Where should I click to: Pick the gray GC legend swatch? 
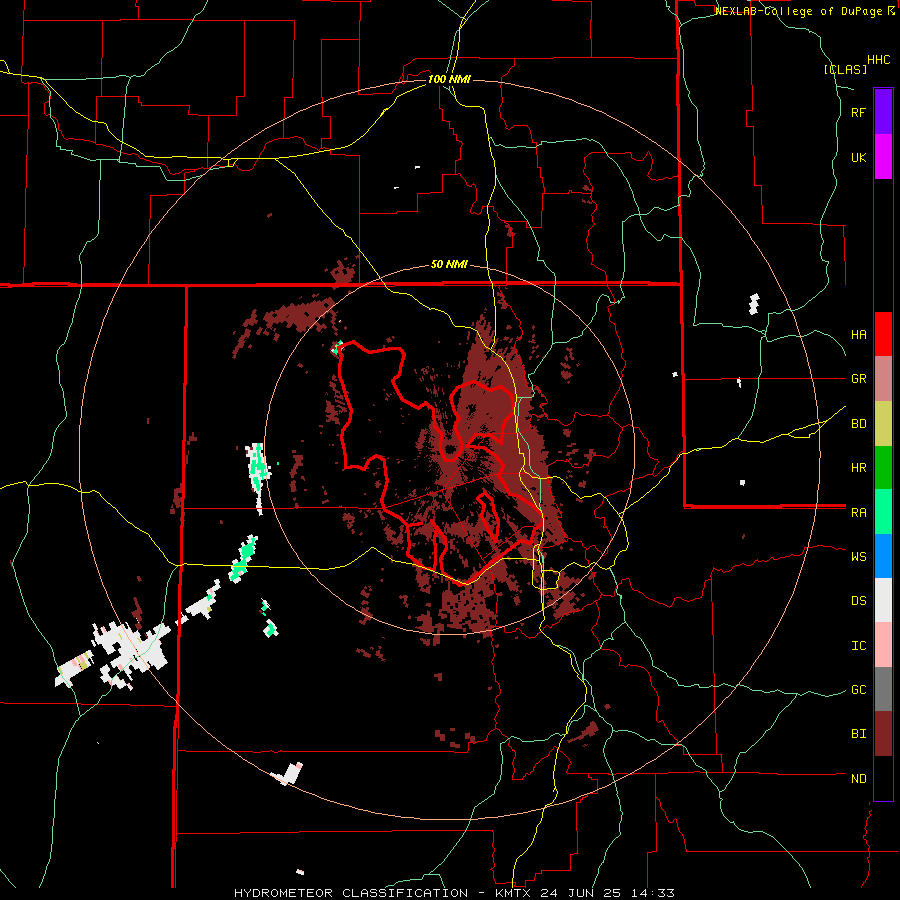[883, 689]
